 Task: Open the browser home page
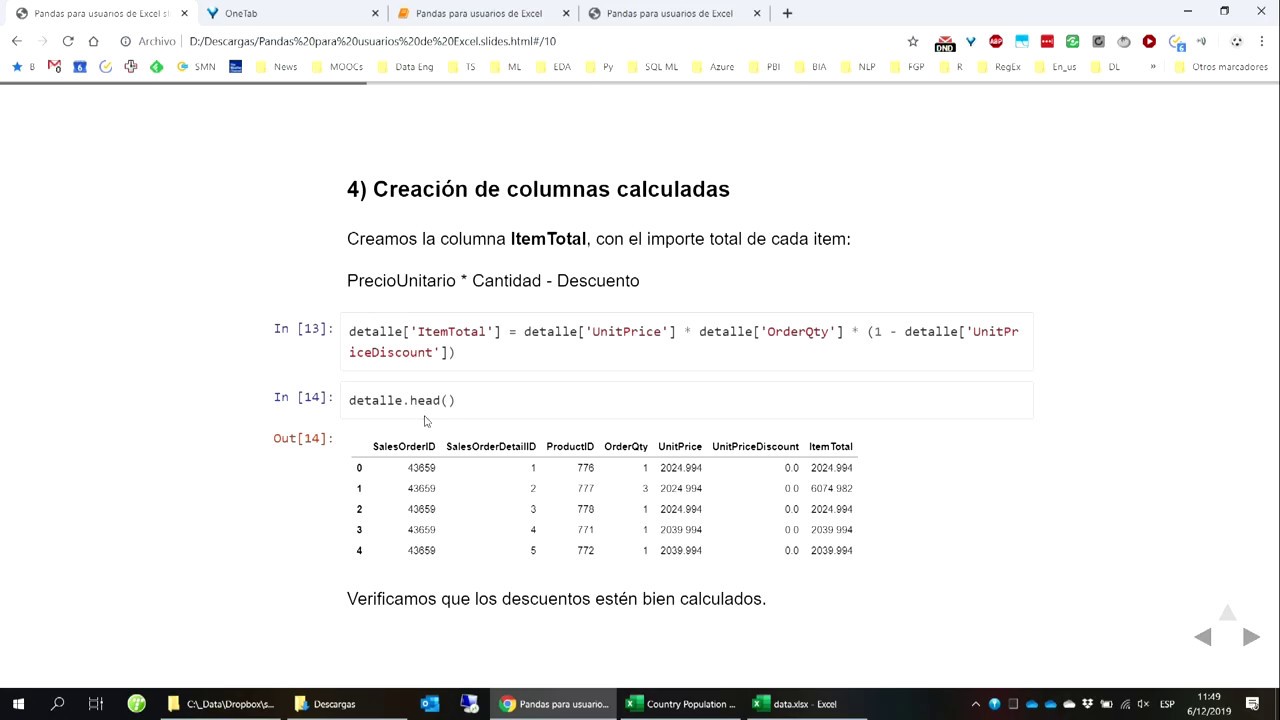pyautogui.click(x=94, y=41)
